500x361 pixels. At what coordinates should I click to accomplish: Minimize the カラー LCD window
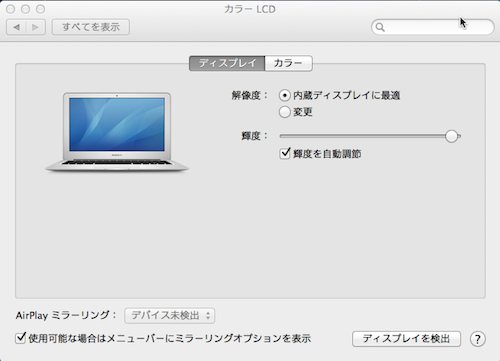(x=26, y=9)
